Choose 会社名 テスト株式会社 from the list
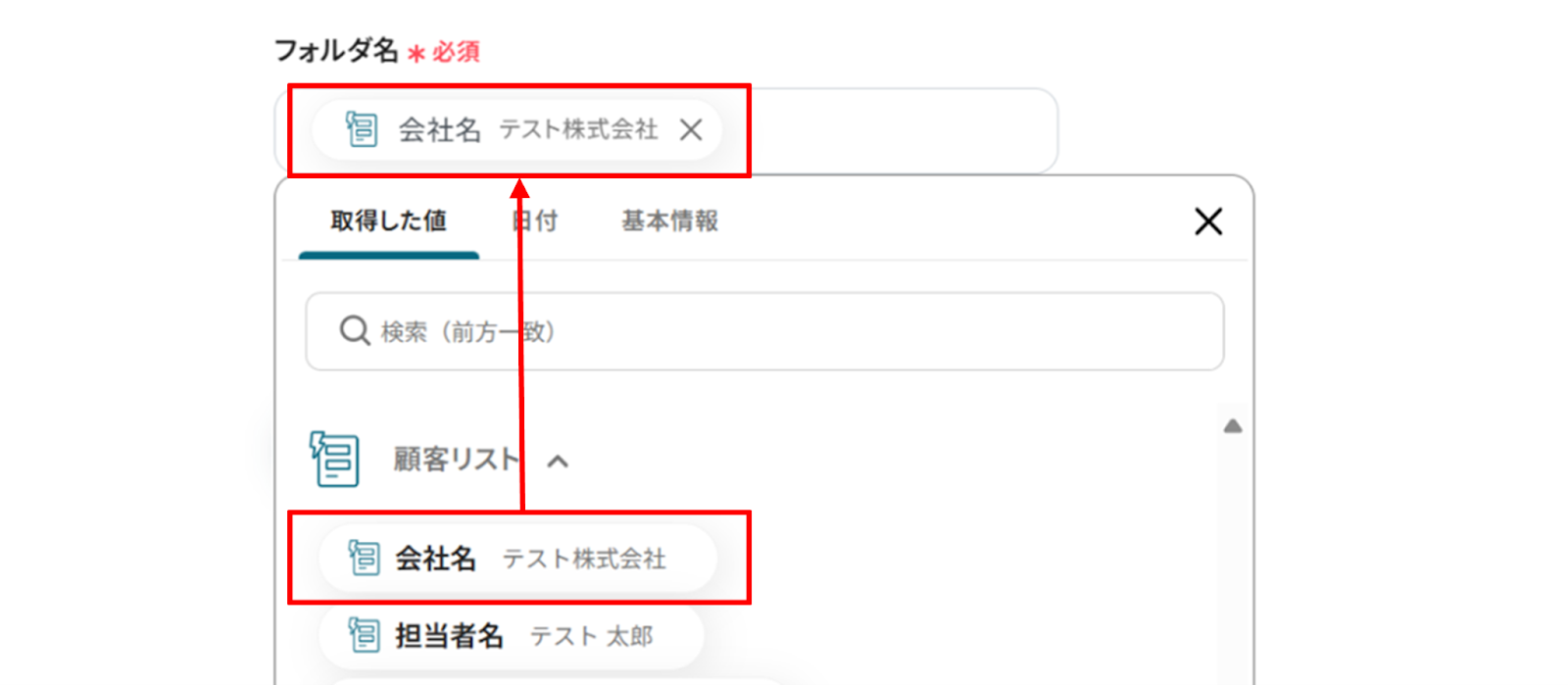This screenshot has height=685, width=1568. tap(529, 559)
